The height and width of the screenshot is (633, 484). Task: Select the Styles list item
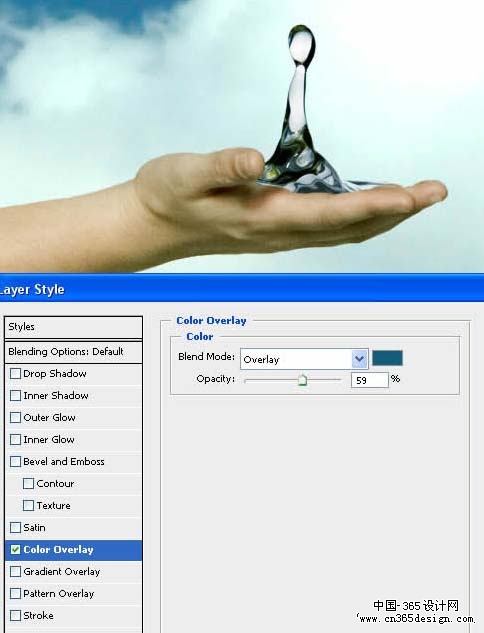coord(73,327)
